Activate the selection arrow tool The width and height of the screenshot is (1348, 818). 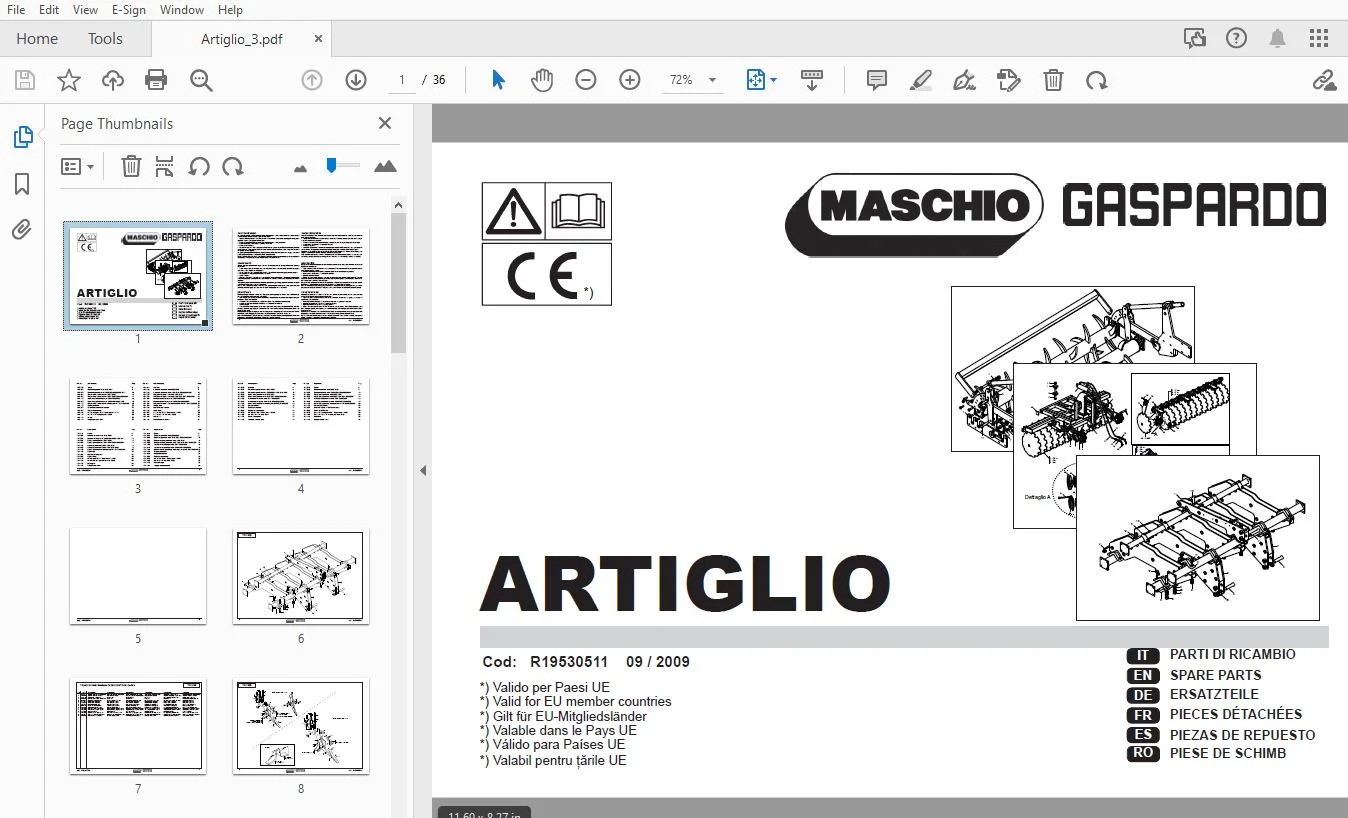click(498, 80)
